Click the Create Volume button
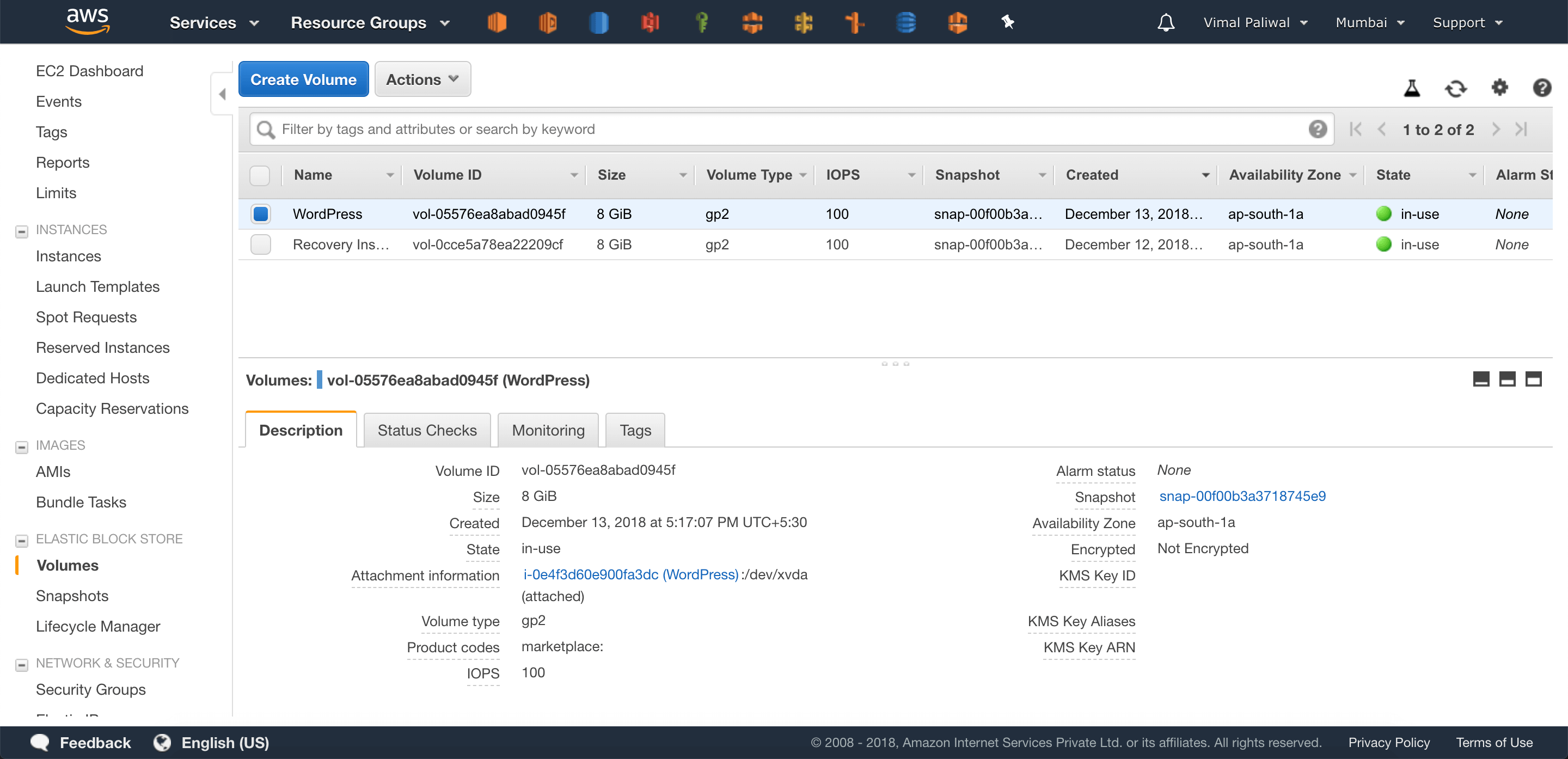The image size is (1568, 759). pyautogui.click(x=303, y=79)
